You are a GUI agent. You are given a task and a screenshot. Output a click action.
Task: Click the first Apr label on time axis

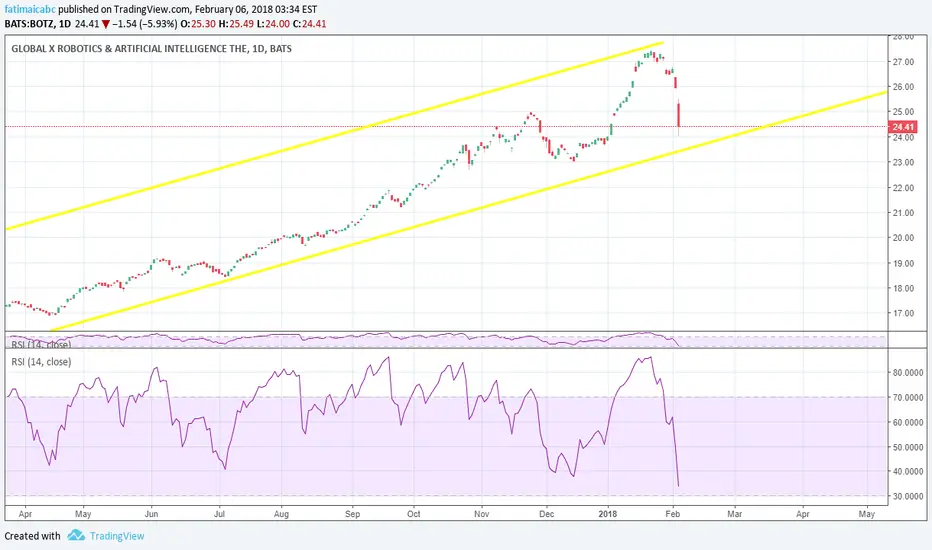coord(25,514)
